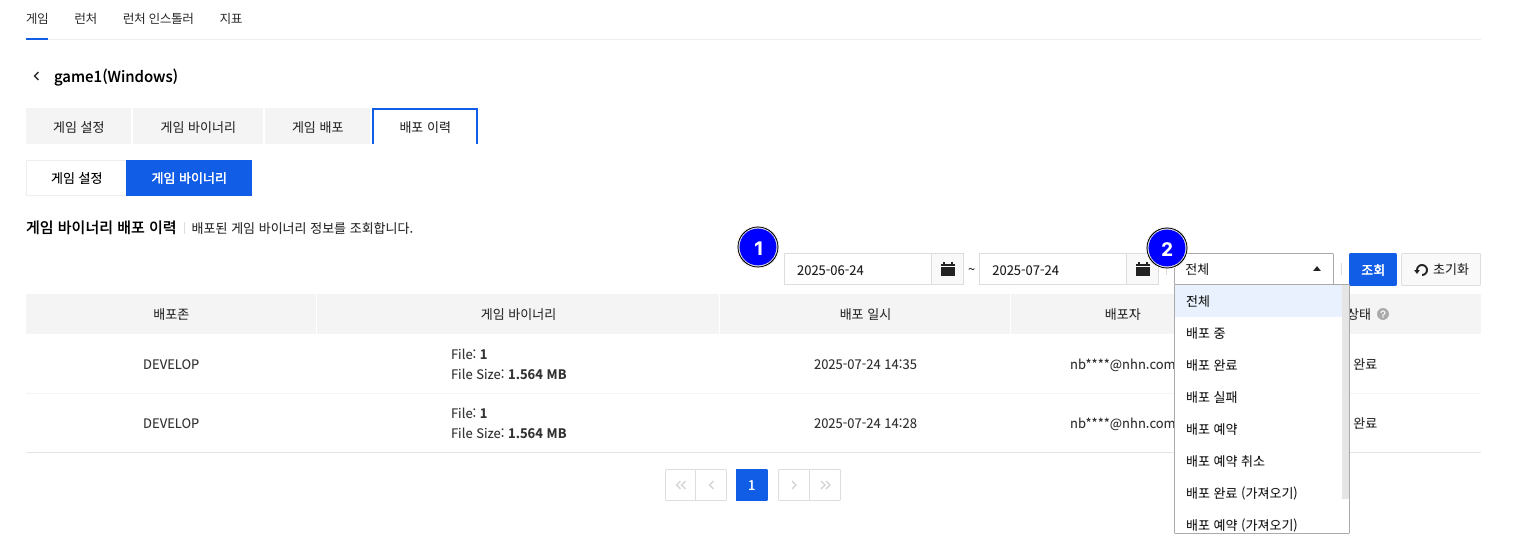Go to the next page arrow
1521x544 pixels.
[x=793, y=485]
